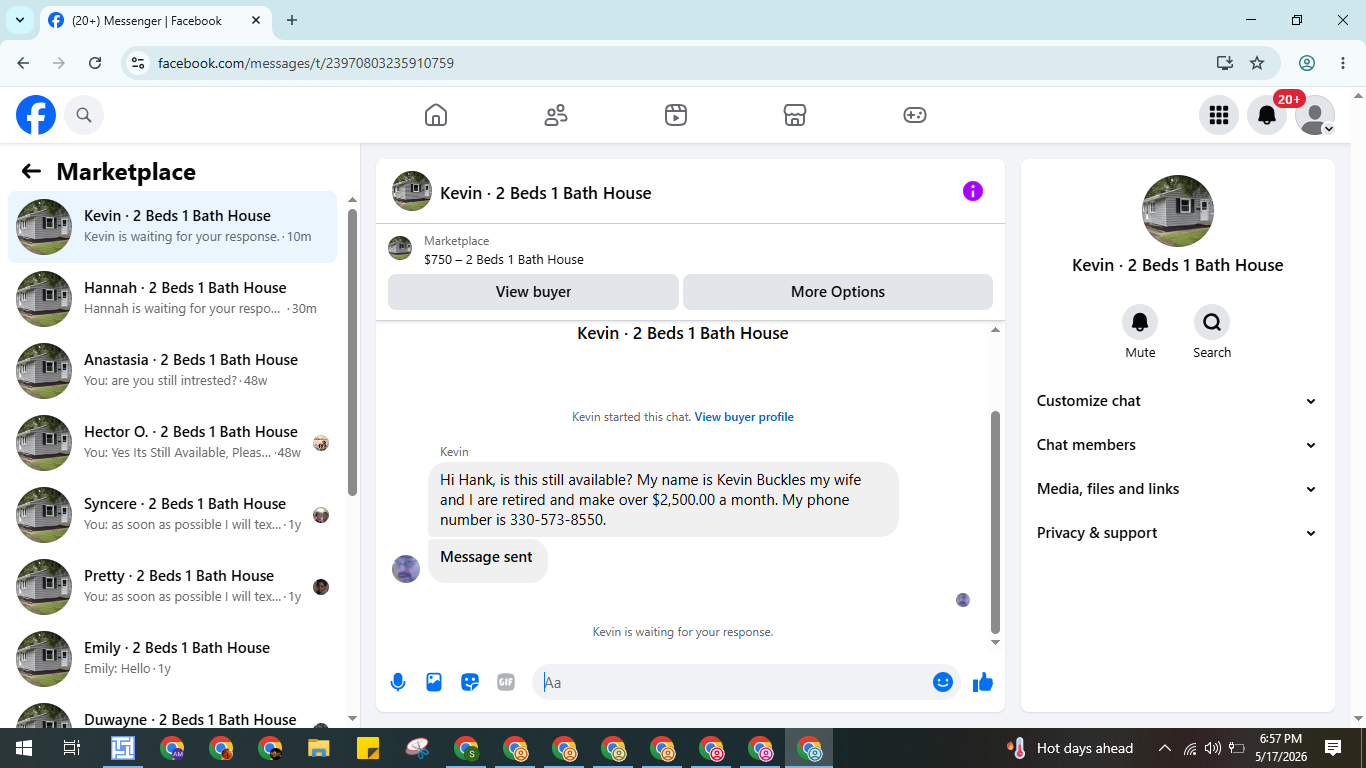Open conversation information purple icon
This screenshot has width=1366, height=768.
pos(973,191)
